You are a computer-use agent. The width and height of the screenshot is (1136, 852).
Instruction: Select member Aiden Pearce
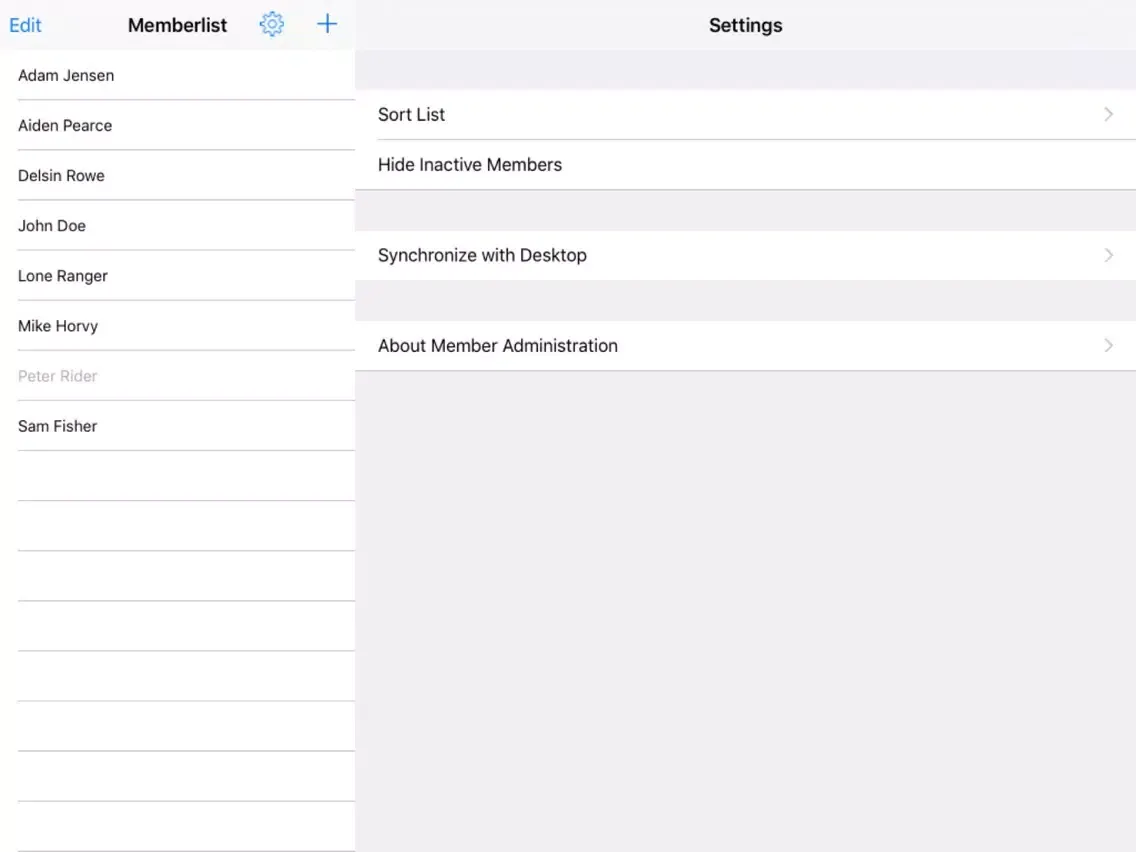point(178,125)
